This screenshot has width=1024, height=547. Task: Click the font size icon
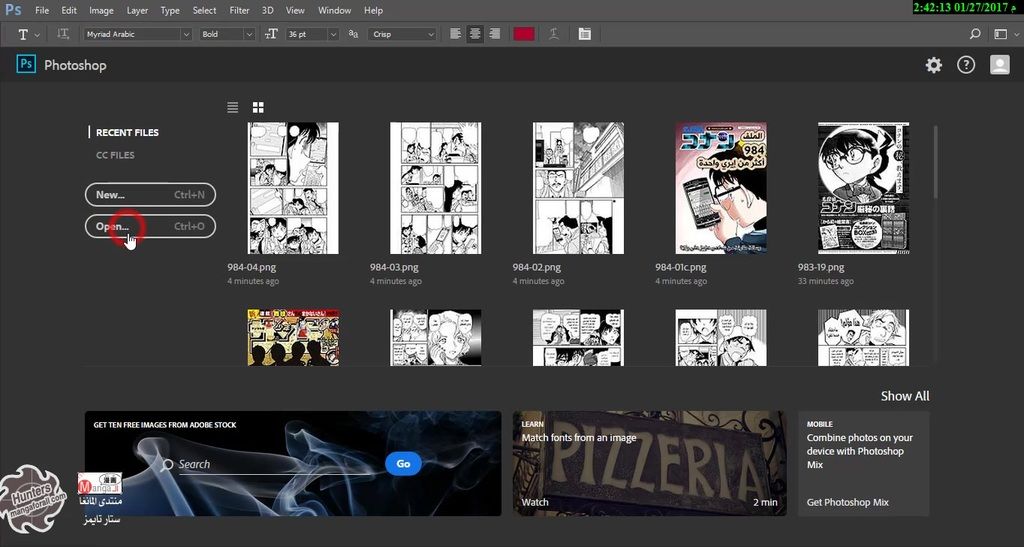click(x=272, y=34)
